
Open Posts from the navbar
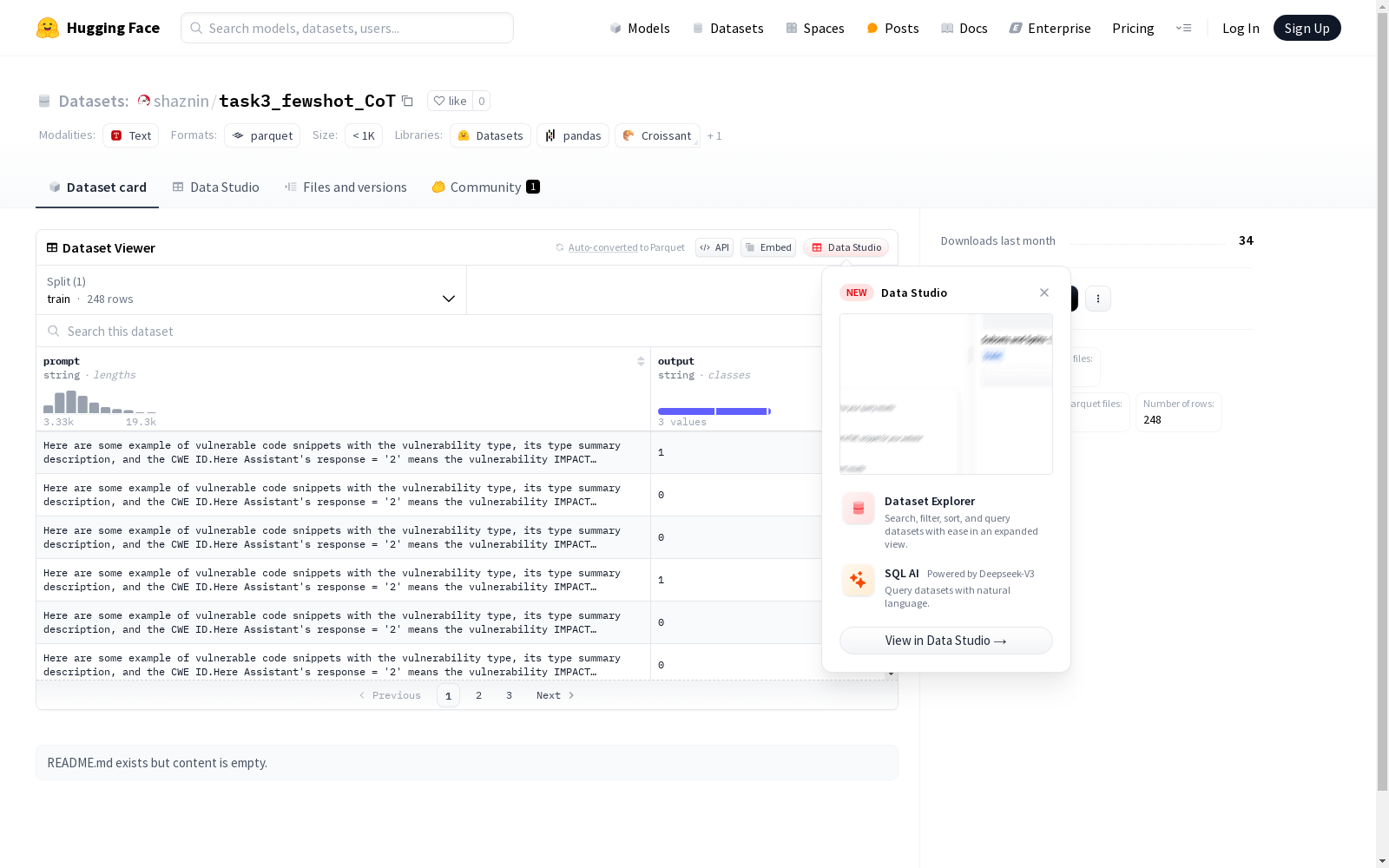pyautogui.click(x=892, y=28)
